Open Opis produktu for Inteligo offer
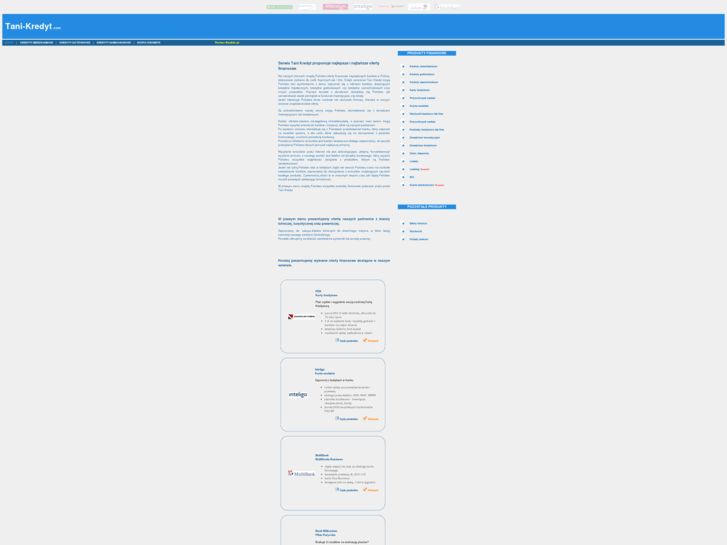This screenshot has width=727, height=545. click(x=347, y=419)
